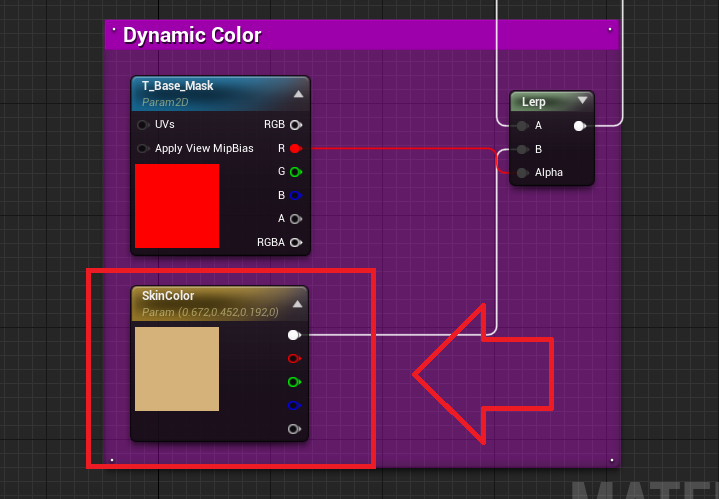Click SkinColor's white RGB output pin

pos(293,335)
